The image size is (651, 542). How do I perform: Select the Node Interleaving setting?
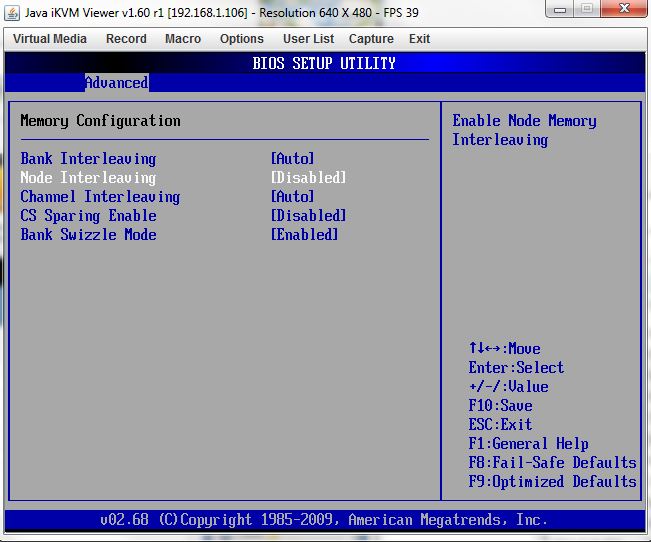click(x=88, y=178)
